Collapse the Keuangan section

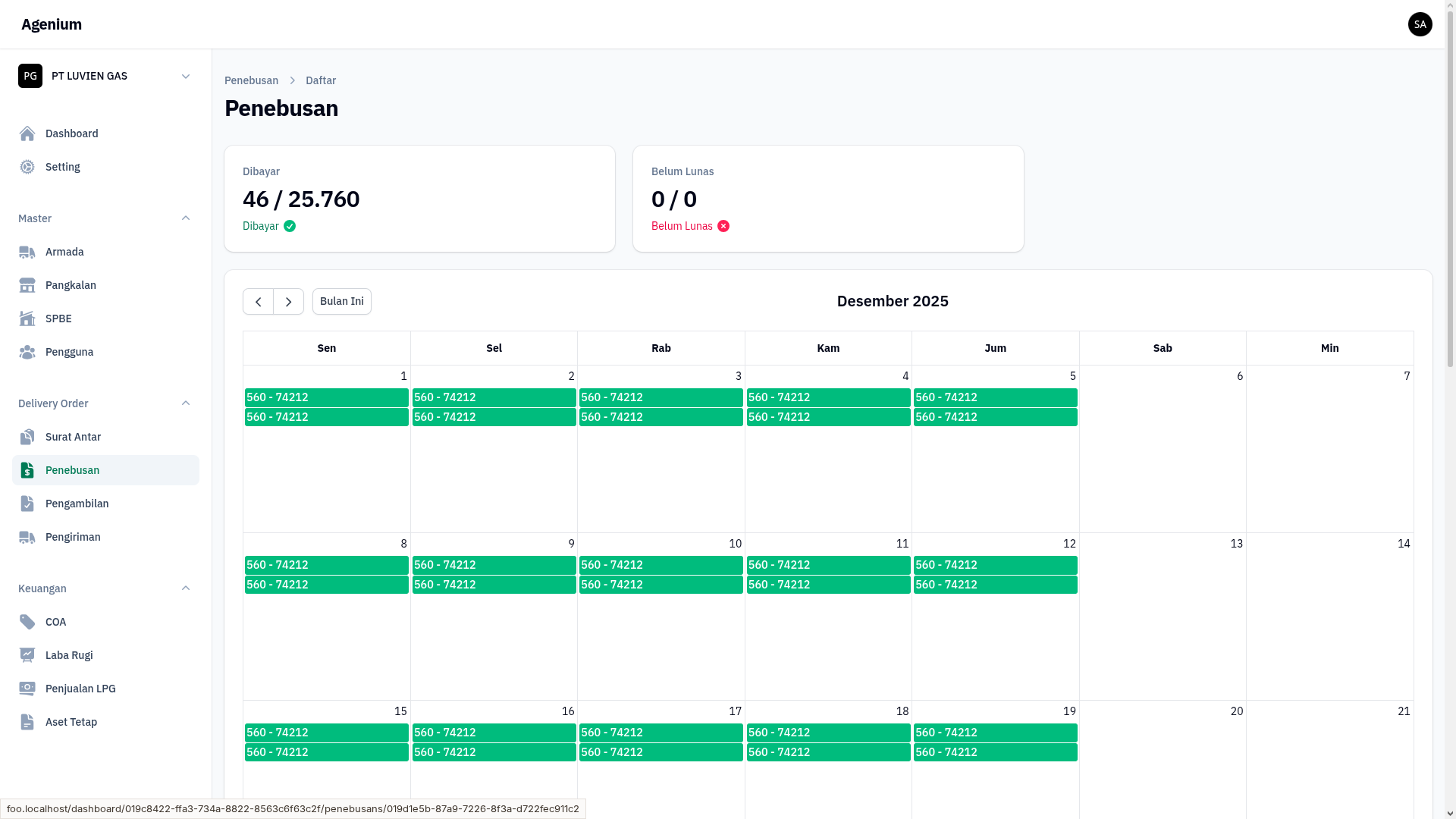click(x=186, y=588)
